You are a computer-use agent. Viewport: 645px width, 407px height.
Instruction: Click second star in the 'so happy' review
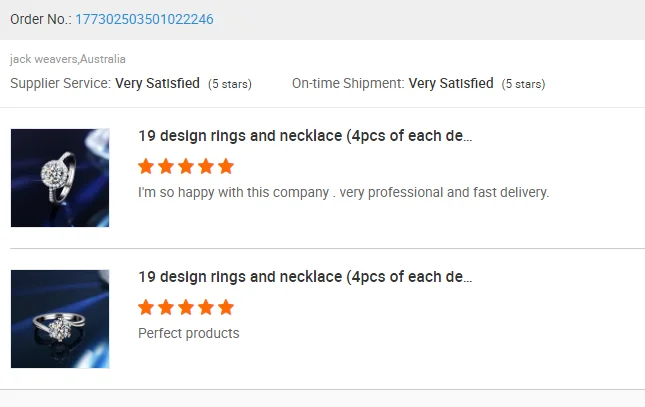(166, 166)
